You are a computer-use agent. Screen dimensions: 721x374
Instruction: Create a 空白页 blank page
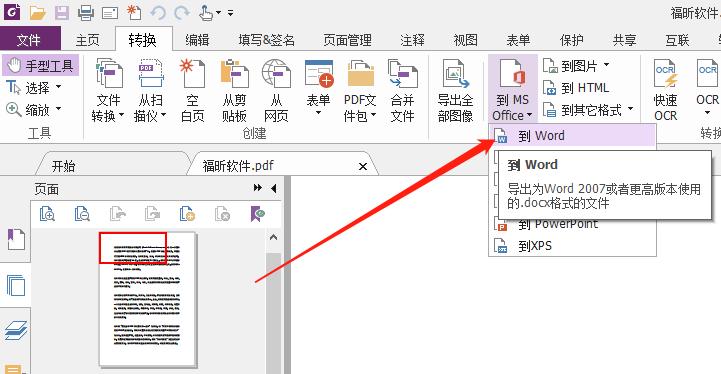click(x=193, y=90)
